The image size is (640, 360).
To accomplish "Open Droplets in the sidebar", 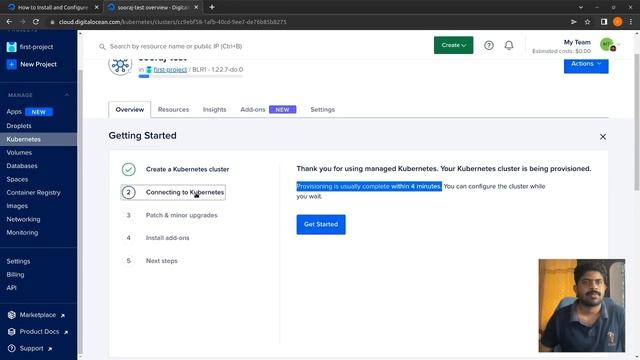I will click(x=19, y=126).
